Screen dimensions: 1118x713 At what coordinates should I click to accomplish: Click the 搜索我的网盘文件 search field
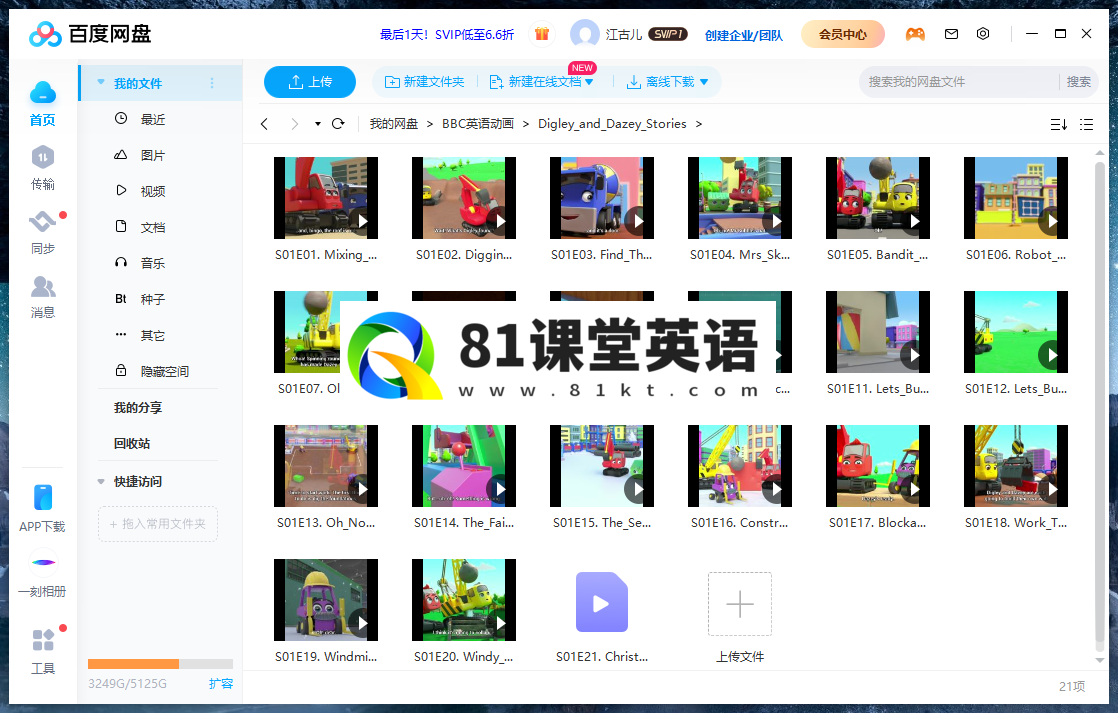(x=959, y=82)
